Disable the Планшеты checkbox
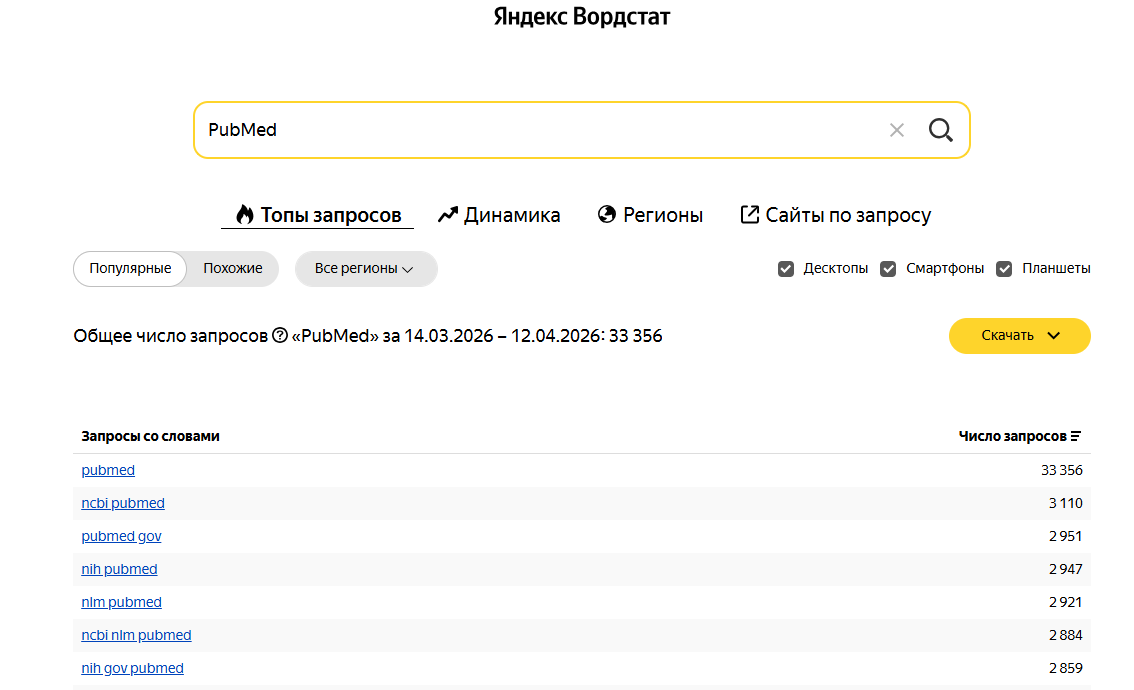The height and width of the screenshot is (690, 1134). [1004, 269]
